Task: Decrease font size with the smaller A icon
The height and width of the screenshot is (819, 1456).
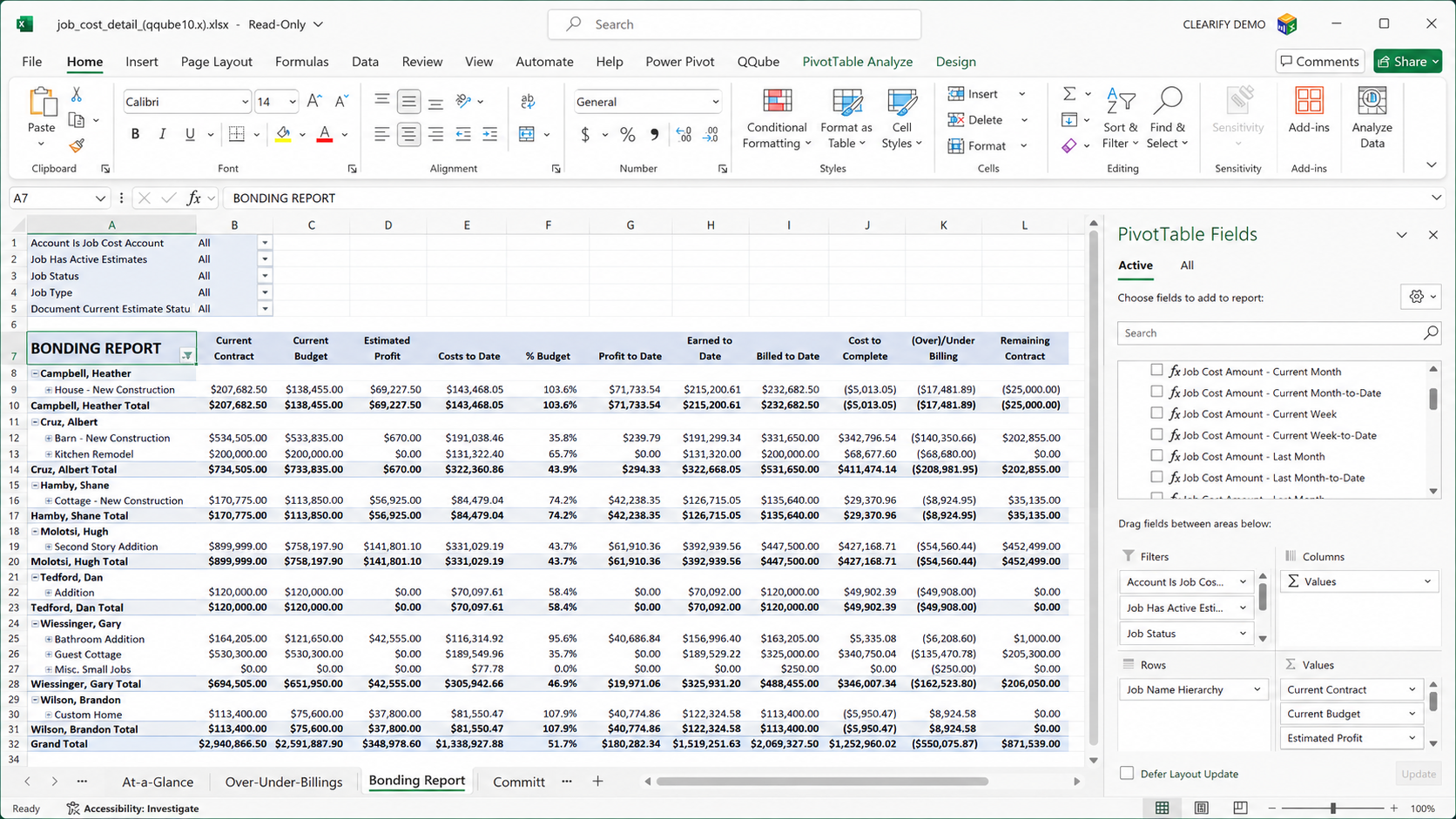Action: (x=341, y=102)
